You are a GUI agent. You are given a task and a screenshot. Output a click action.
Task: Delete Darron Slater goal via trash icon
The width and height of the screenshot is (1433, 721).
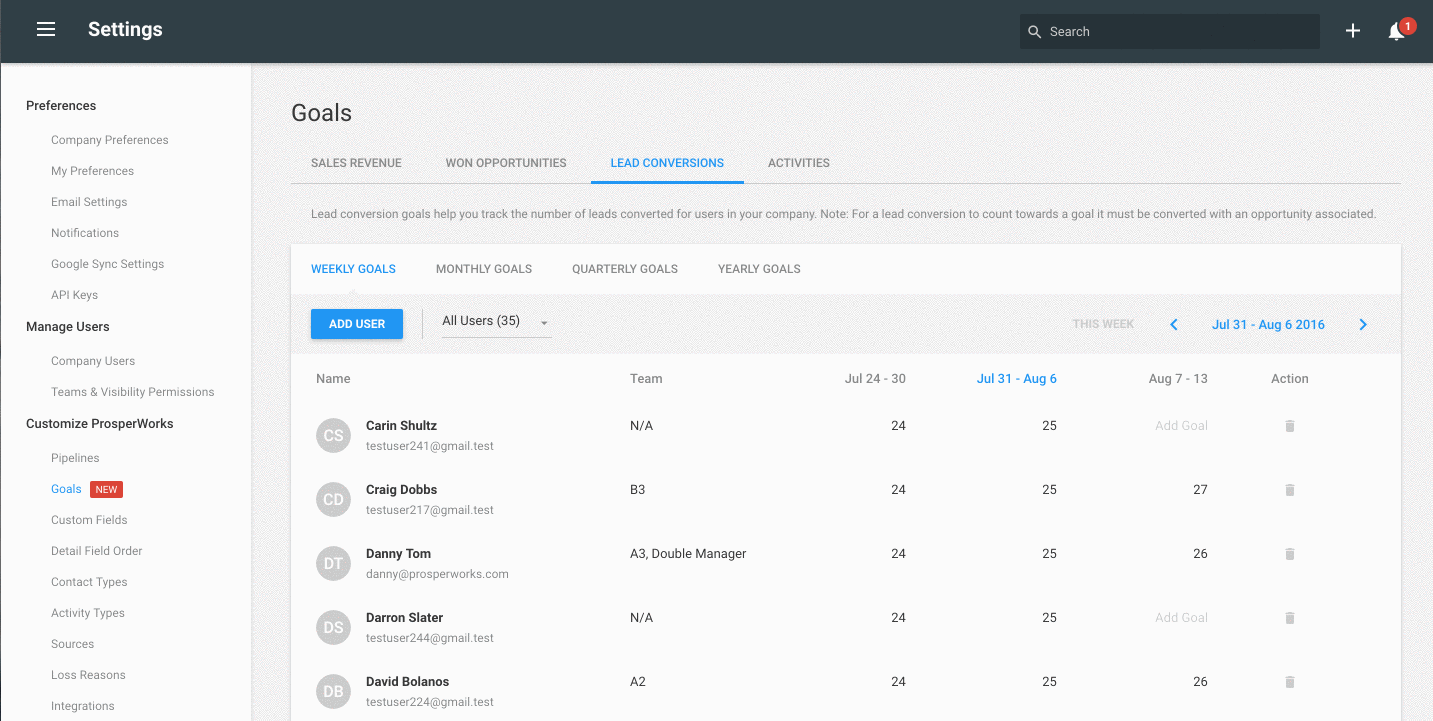click(x=1290, y=618)
